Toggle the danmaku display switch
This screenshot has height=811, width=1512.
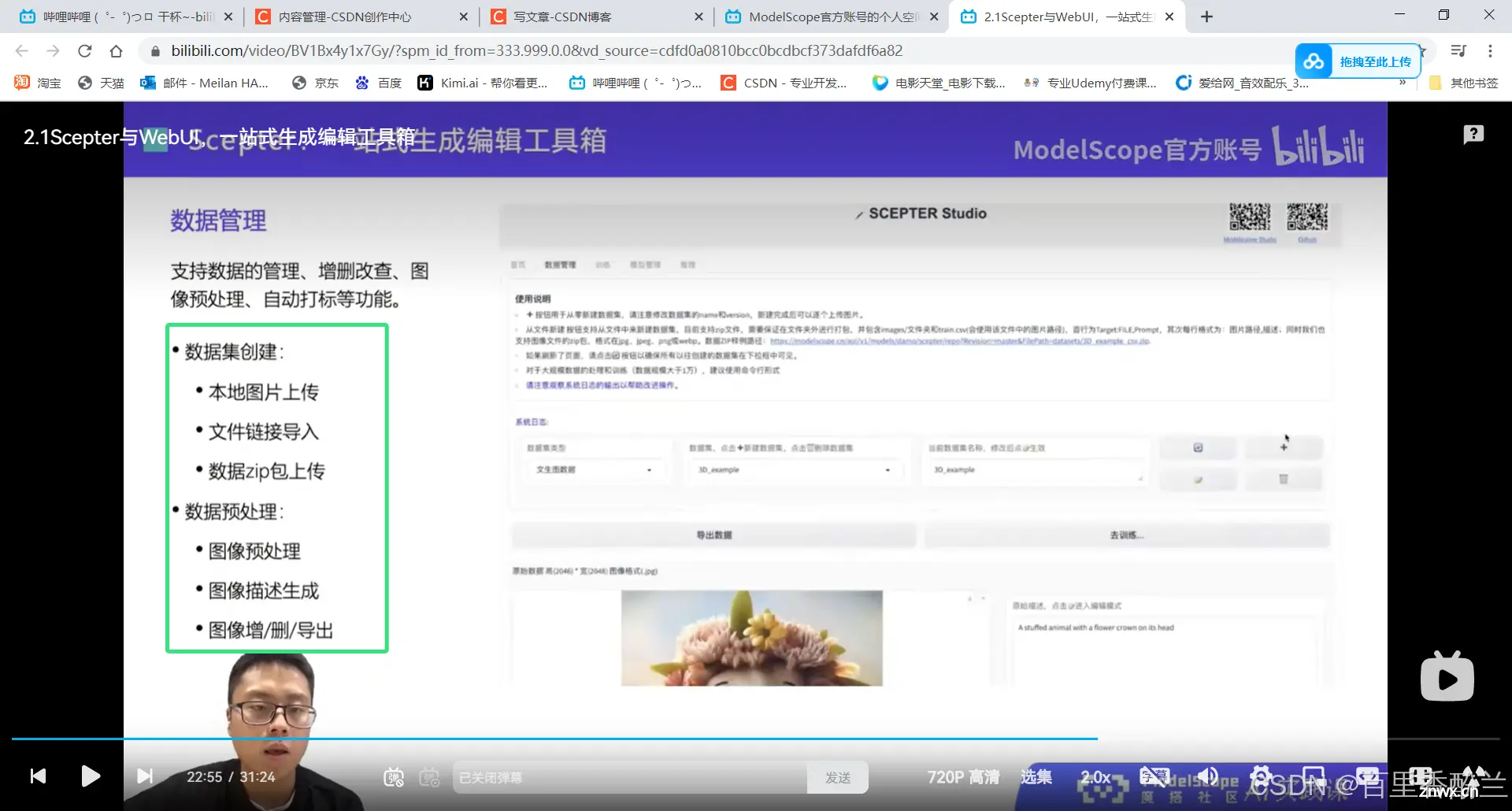pos(394,777)
